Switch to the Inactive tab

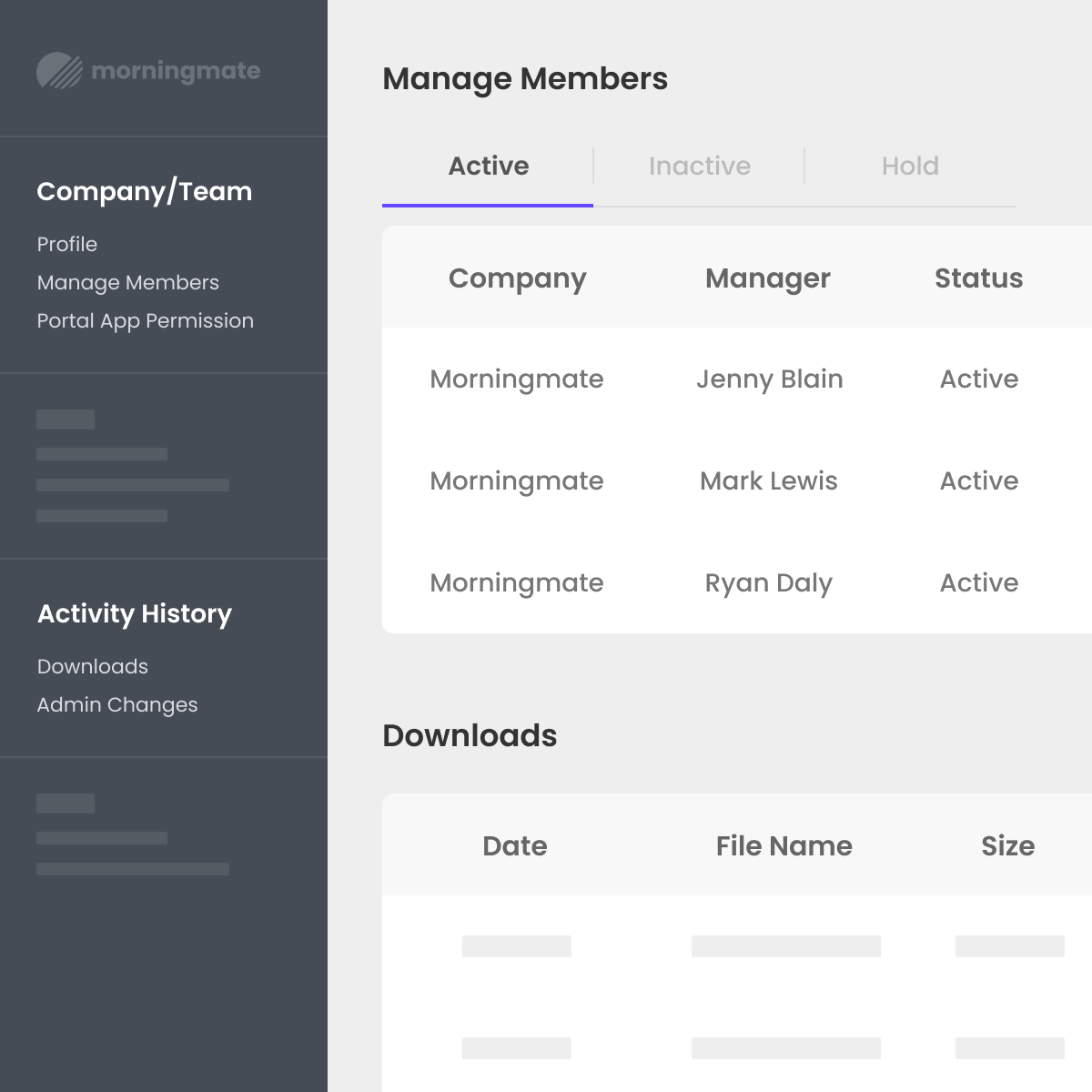(x=699, y=166)
